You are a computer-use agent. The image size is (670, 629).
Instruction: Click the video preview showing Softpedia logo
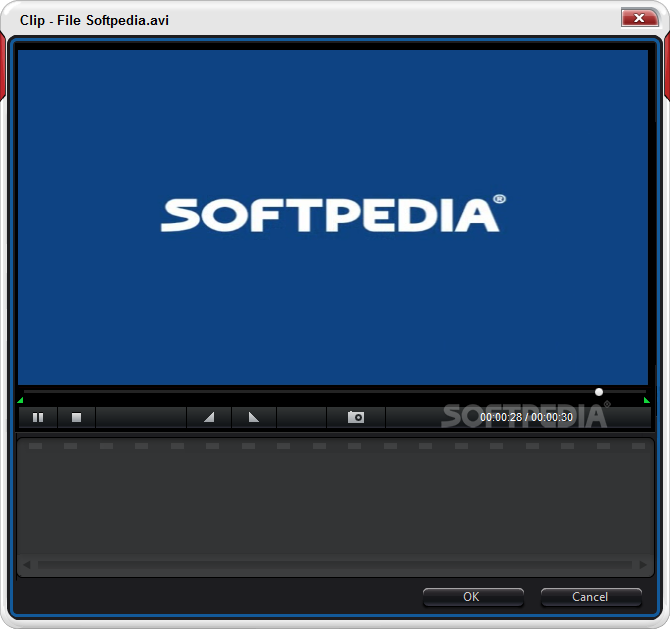[x=333, y=218]
